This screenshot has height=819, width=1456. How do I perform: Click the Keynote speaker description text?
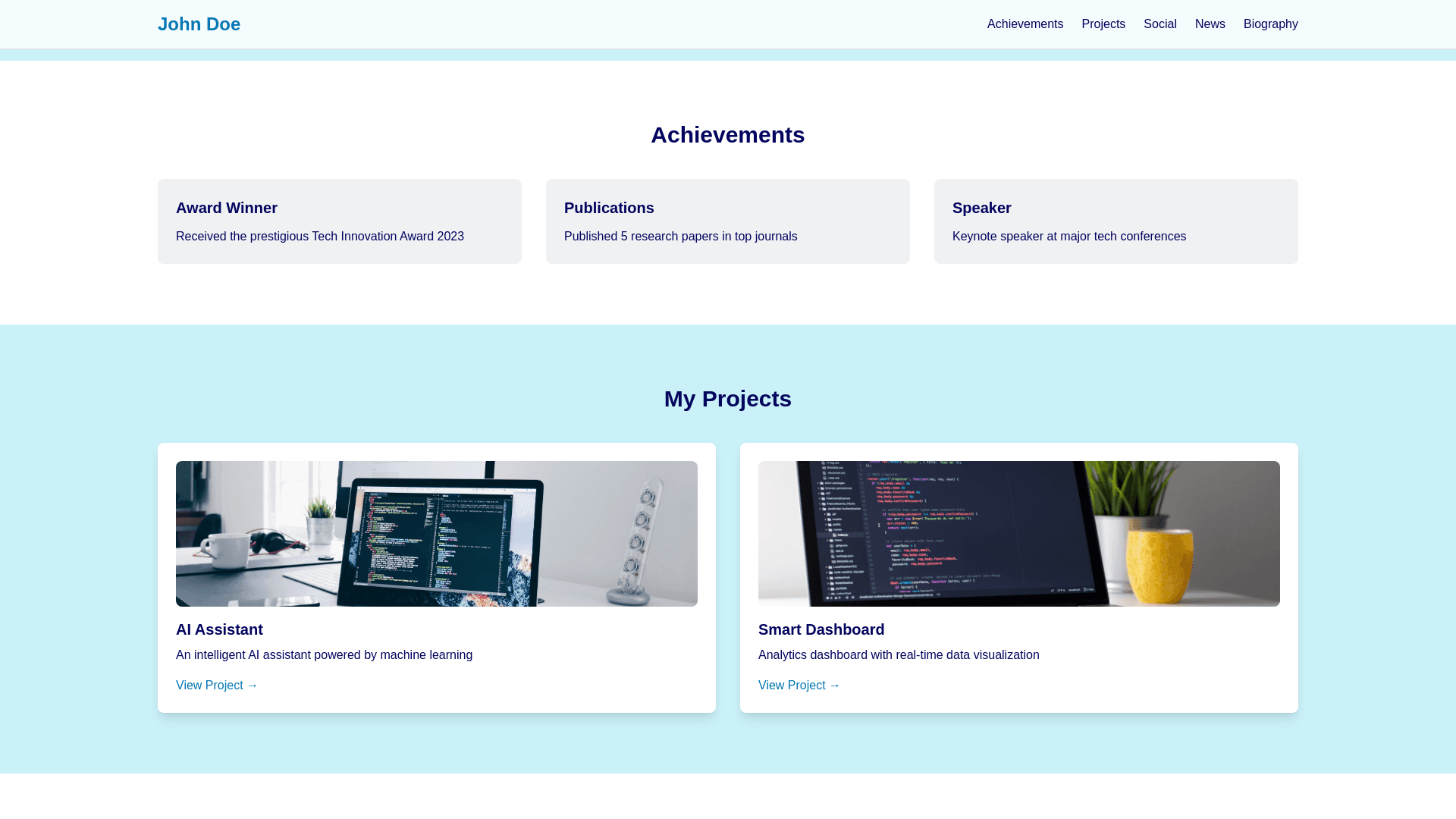coord(1068,237)
